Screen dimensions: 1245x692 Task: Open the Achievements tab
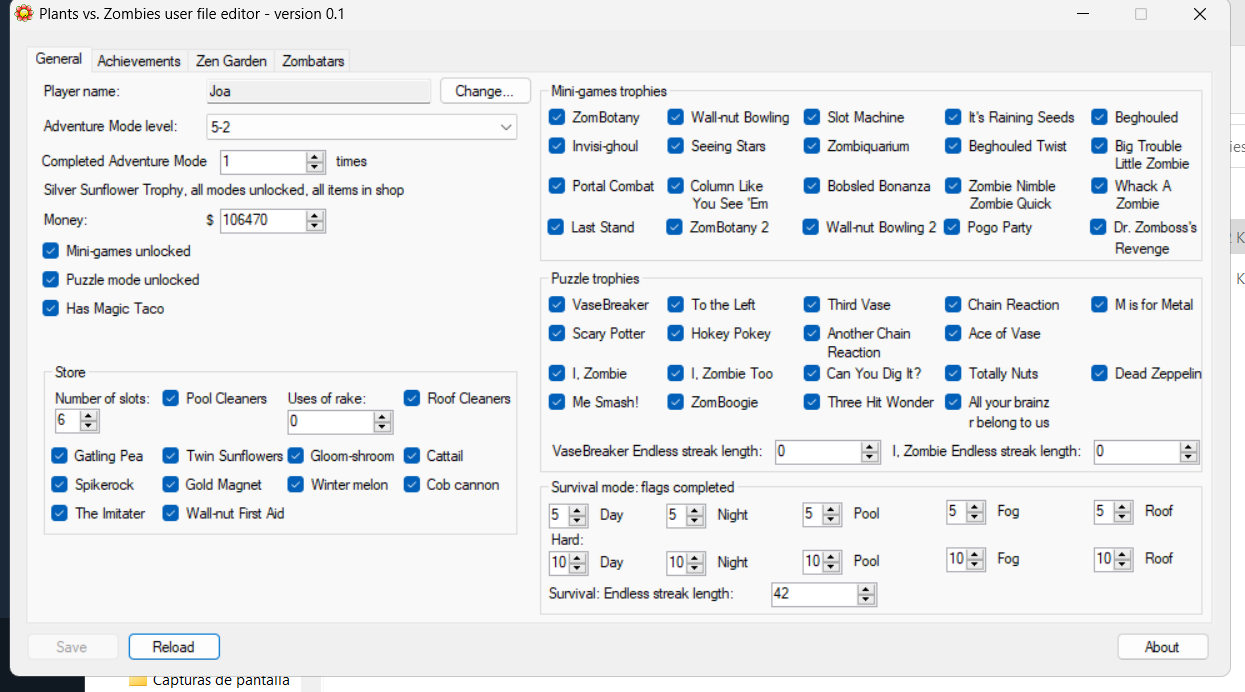pos(139,61)
